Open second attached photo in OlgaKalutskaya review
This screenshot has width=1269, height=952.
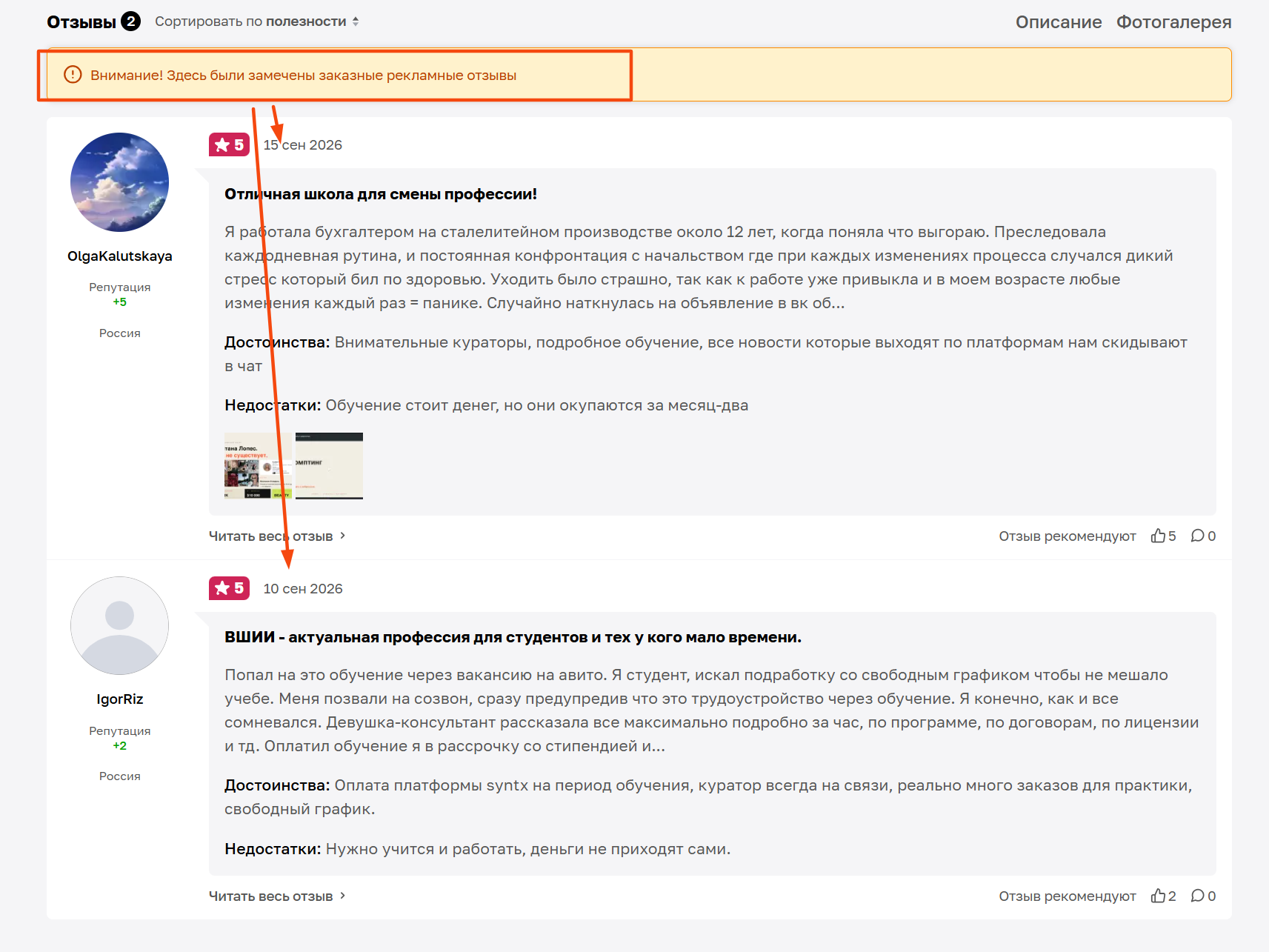329,466
